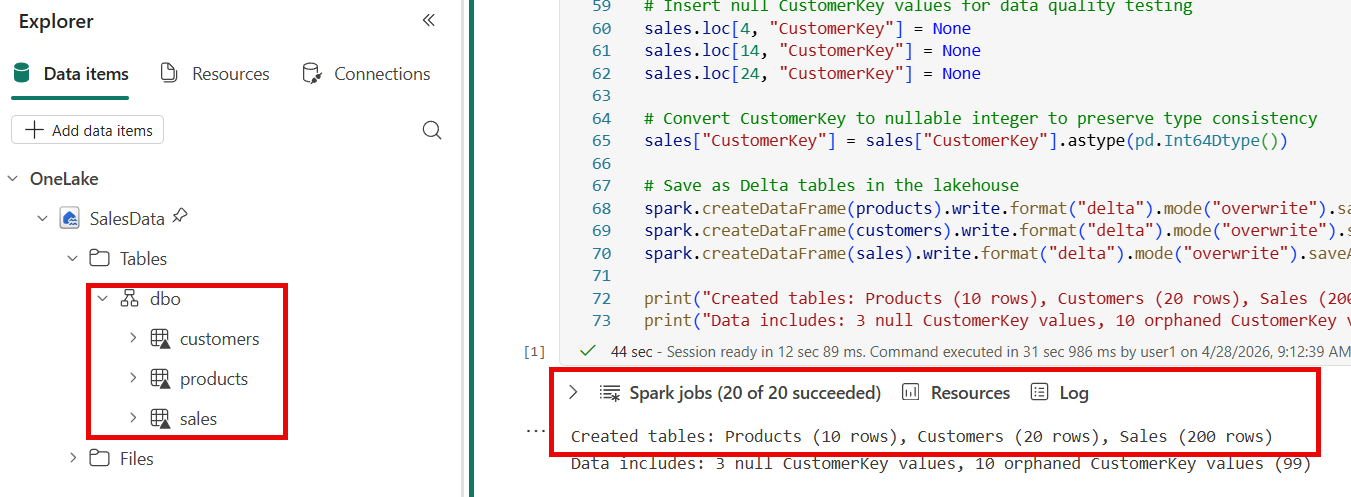Click the products table icon
The height and width of the screenshot is (497, 1351).
click(160, 379)
